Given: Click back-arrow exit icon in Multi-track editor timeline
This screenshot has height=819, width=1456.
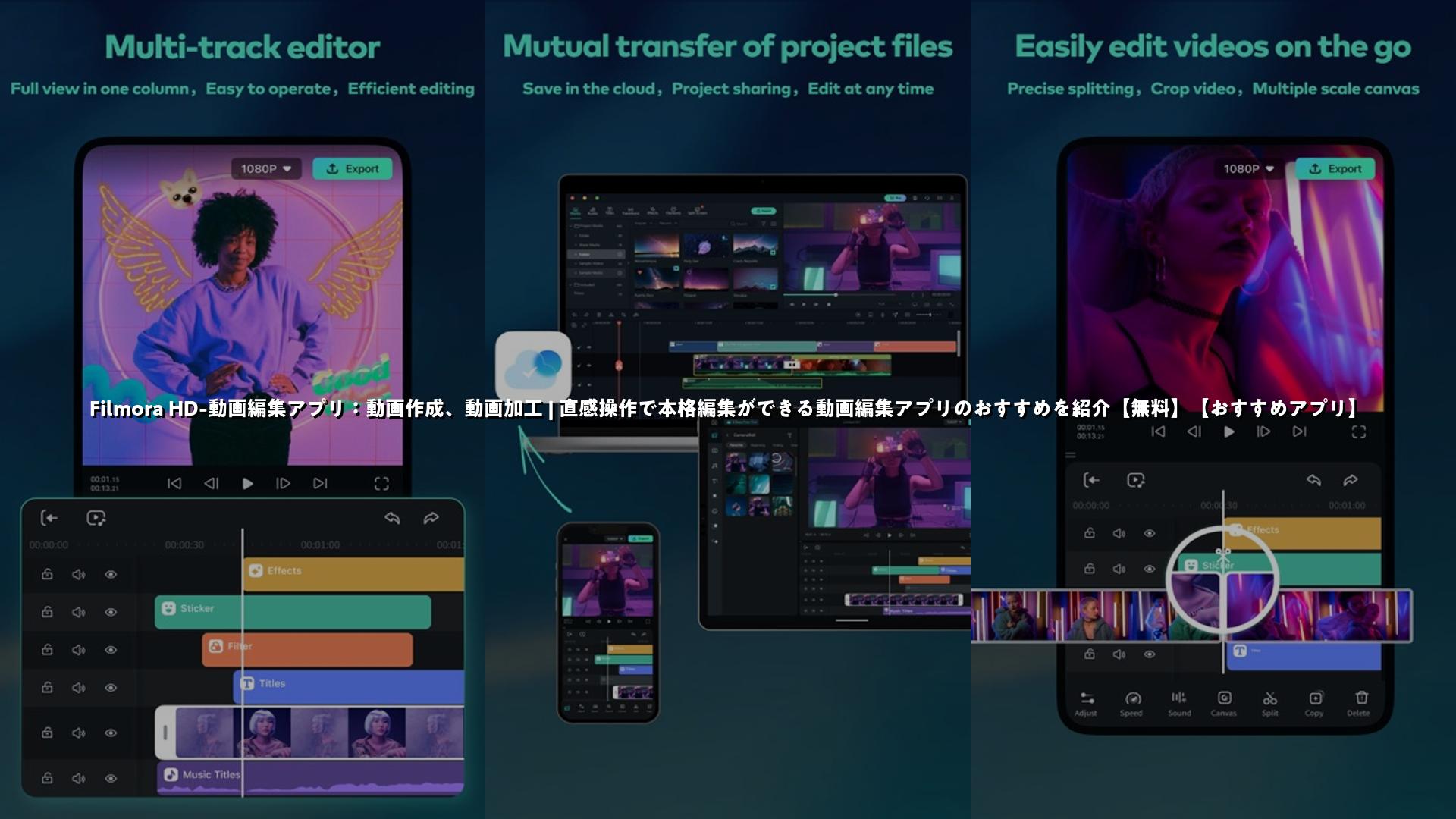Looking at the screenshot, I should (49, 518).
